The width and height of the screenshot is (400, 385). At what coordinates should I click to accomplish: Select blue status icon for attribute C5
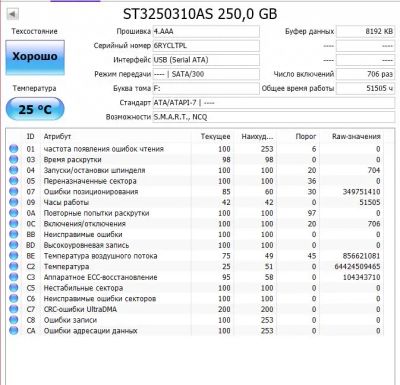[x=14, y=288]
